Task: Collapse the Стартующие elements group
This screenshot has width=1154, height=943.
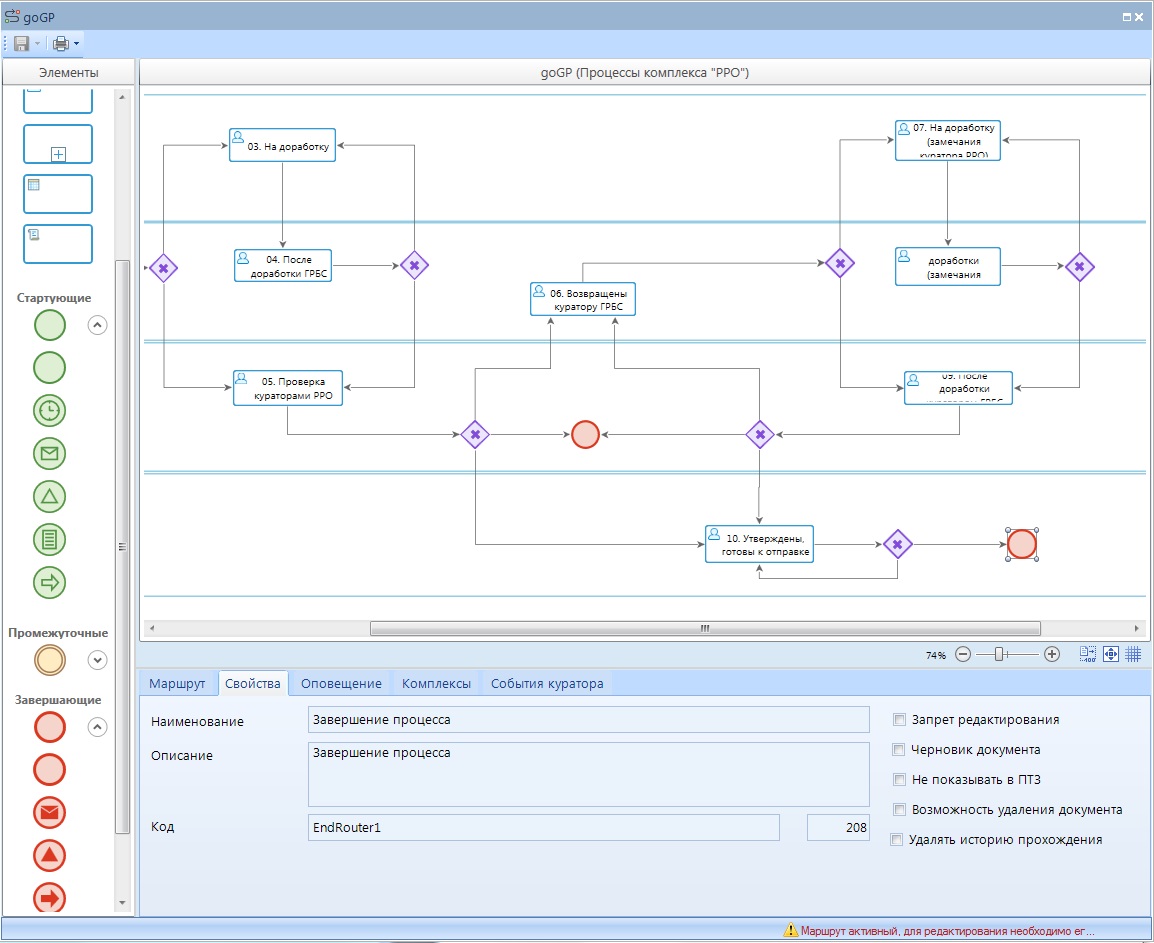Action: click(x=97, y=325)
